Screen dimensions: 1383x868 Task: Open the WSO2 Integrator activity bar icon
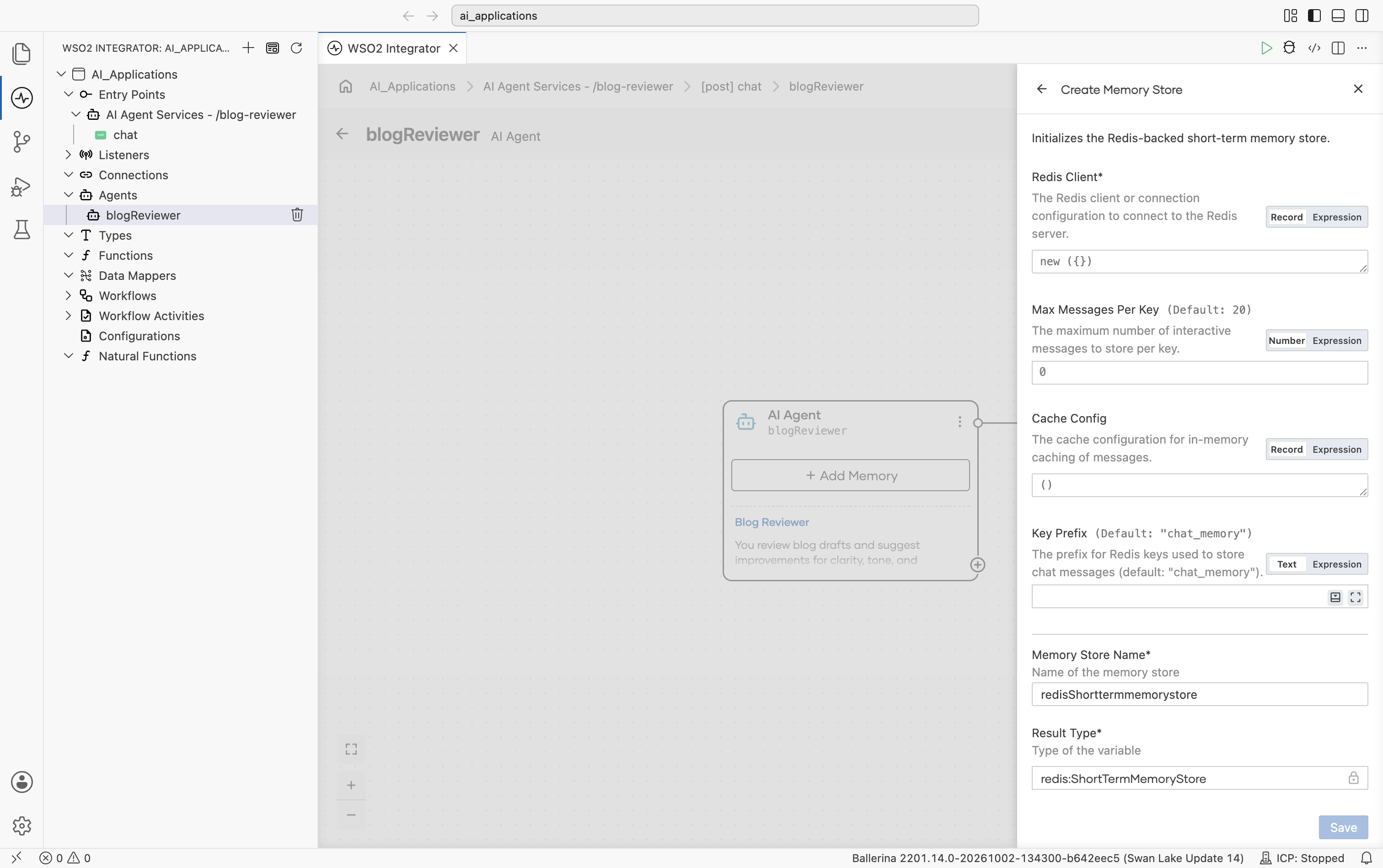tap(22, 97)
